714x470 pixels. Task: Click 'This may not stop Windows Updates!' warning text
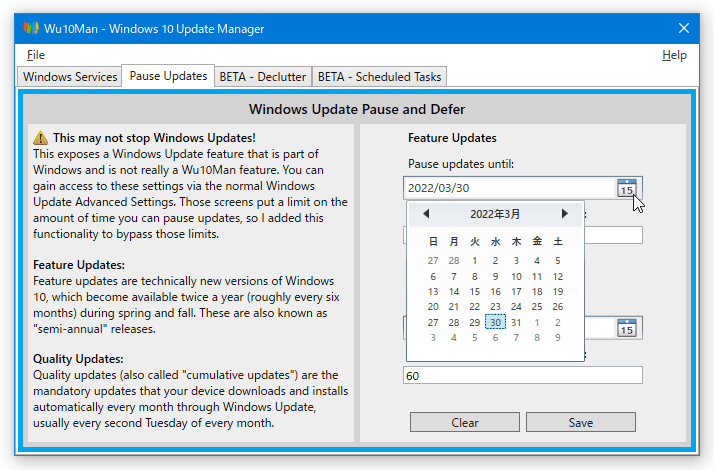click(x=154, y=138)
